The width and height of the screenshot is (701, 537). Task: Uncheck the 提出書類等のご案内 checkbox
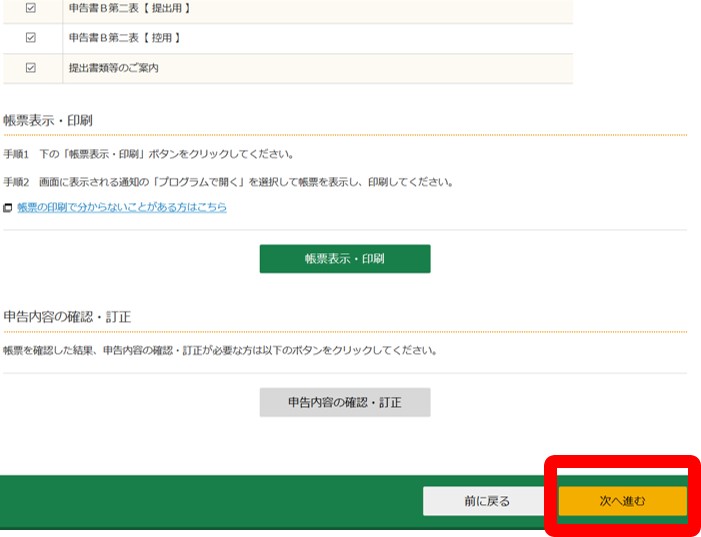click(30, 68)
